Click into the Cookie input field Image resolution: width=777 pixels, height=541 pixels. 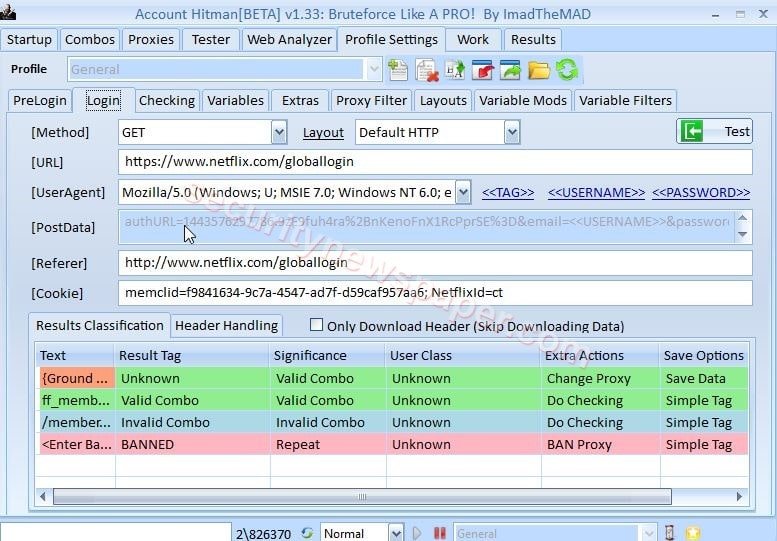[x=435, y=293]
